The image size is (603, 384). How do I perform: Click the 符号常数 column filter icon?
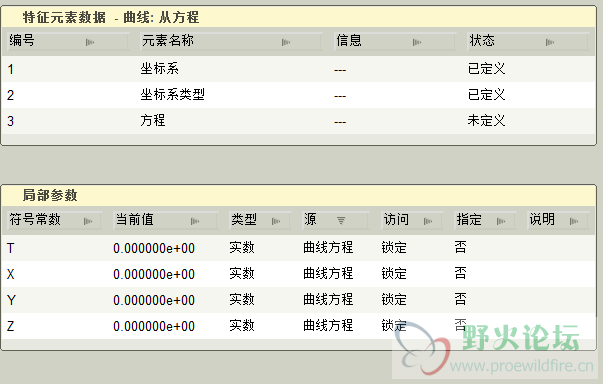pyautogui.click(x=88, y=221)
